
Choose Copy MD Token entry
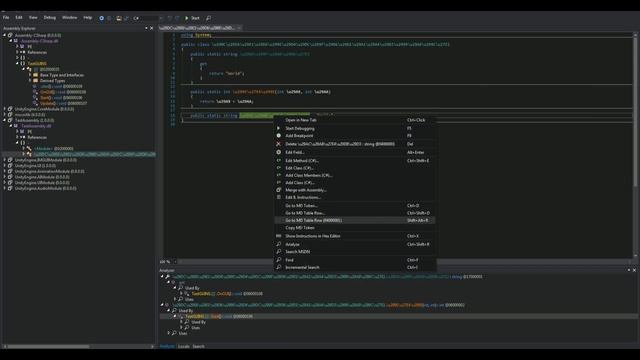(355, 228)
